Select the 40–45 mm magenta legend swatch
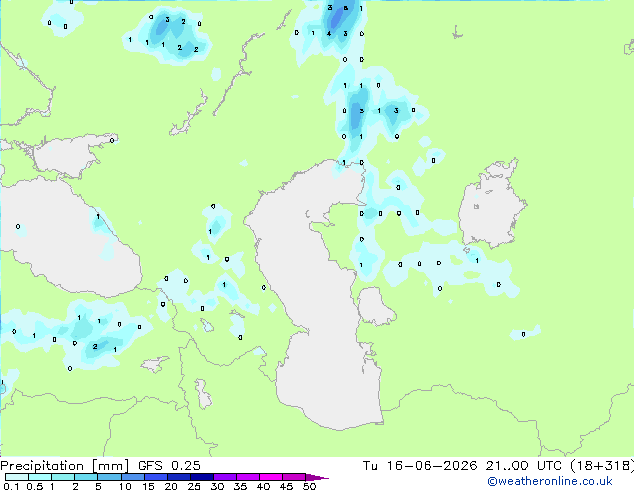 [271, 477]
